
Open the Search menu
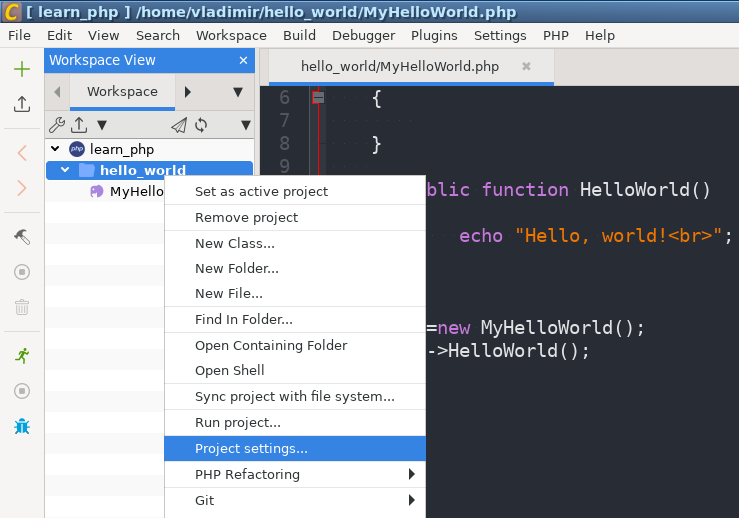tap(158, 35)
